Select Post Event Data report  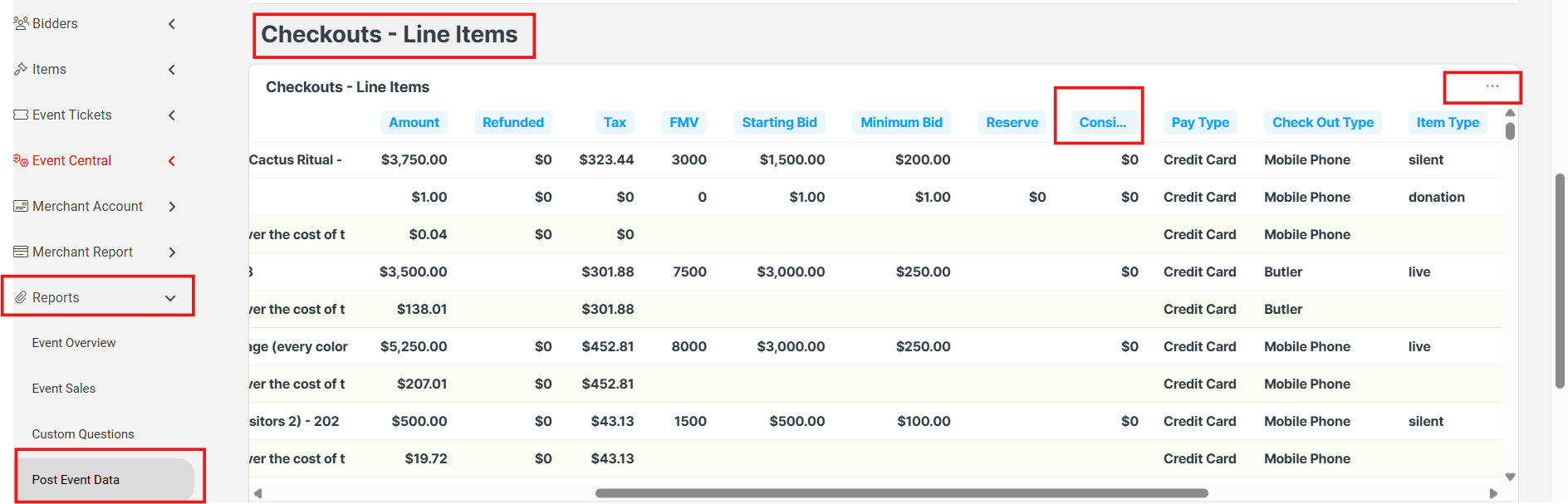[76, 480]
